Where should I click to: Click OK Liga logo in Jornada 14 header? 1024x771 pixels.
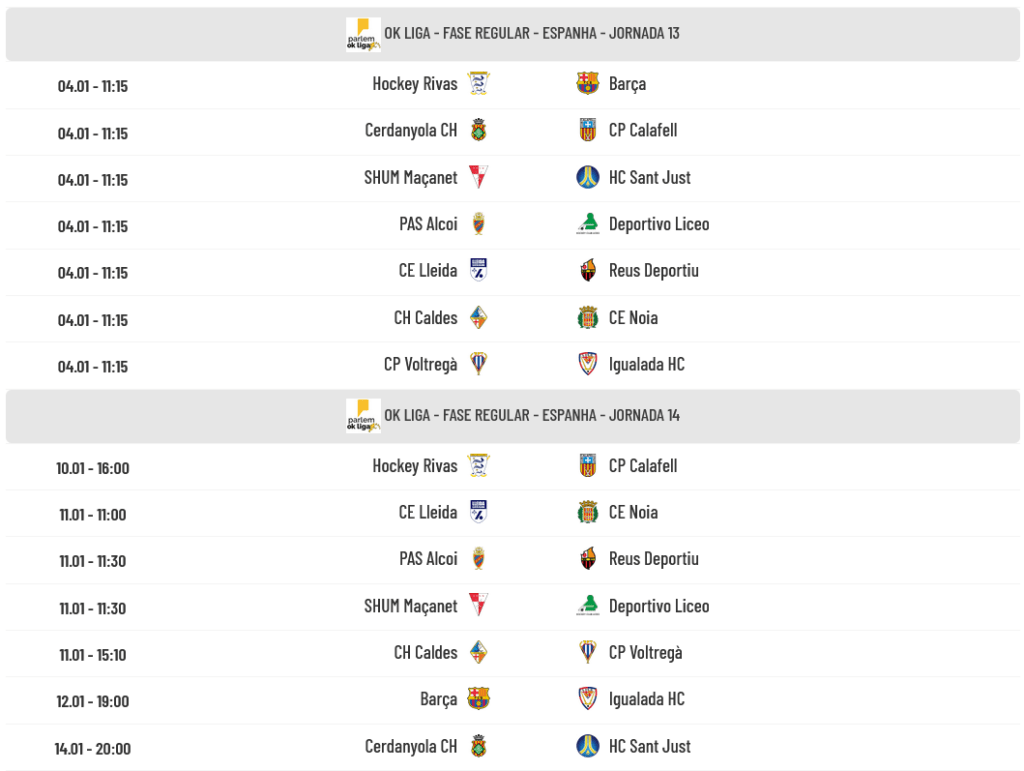(363, 415)
